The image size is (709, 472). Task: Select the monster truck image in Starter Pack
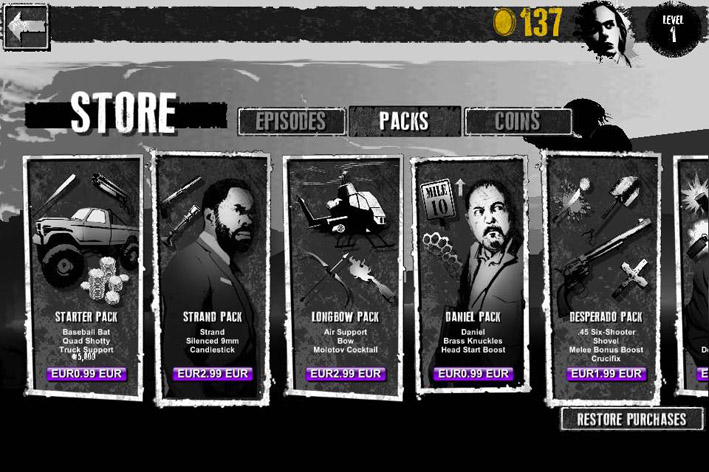coord(85,242)
